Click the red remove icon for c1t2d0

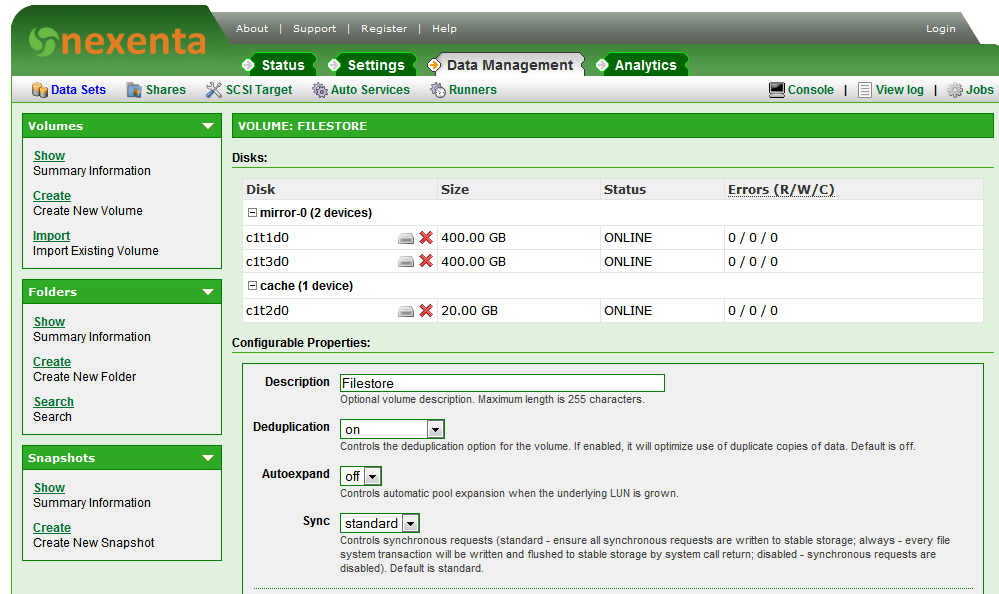click(x=426, y=310)
